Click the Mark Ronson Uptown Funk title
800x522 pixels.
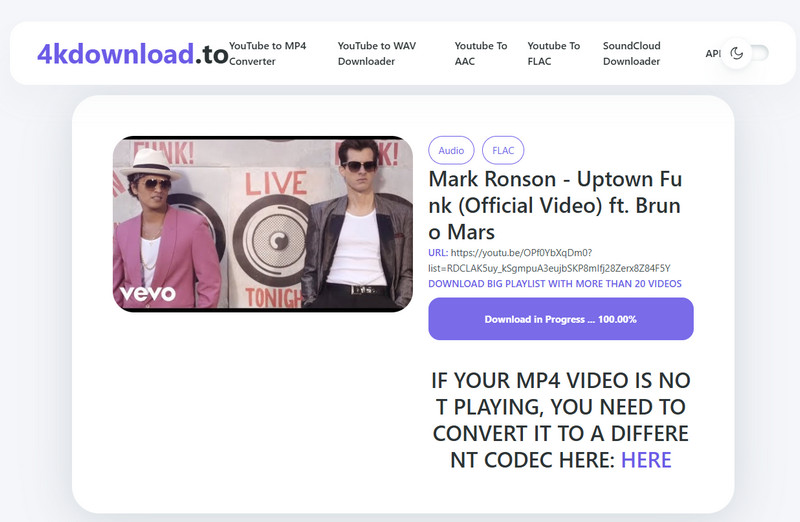tap(555, 205)
